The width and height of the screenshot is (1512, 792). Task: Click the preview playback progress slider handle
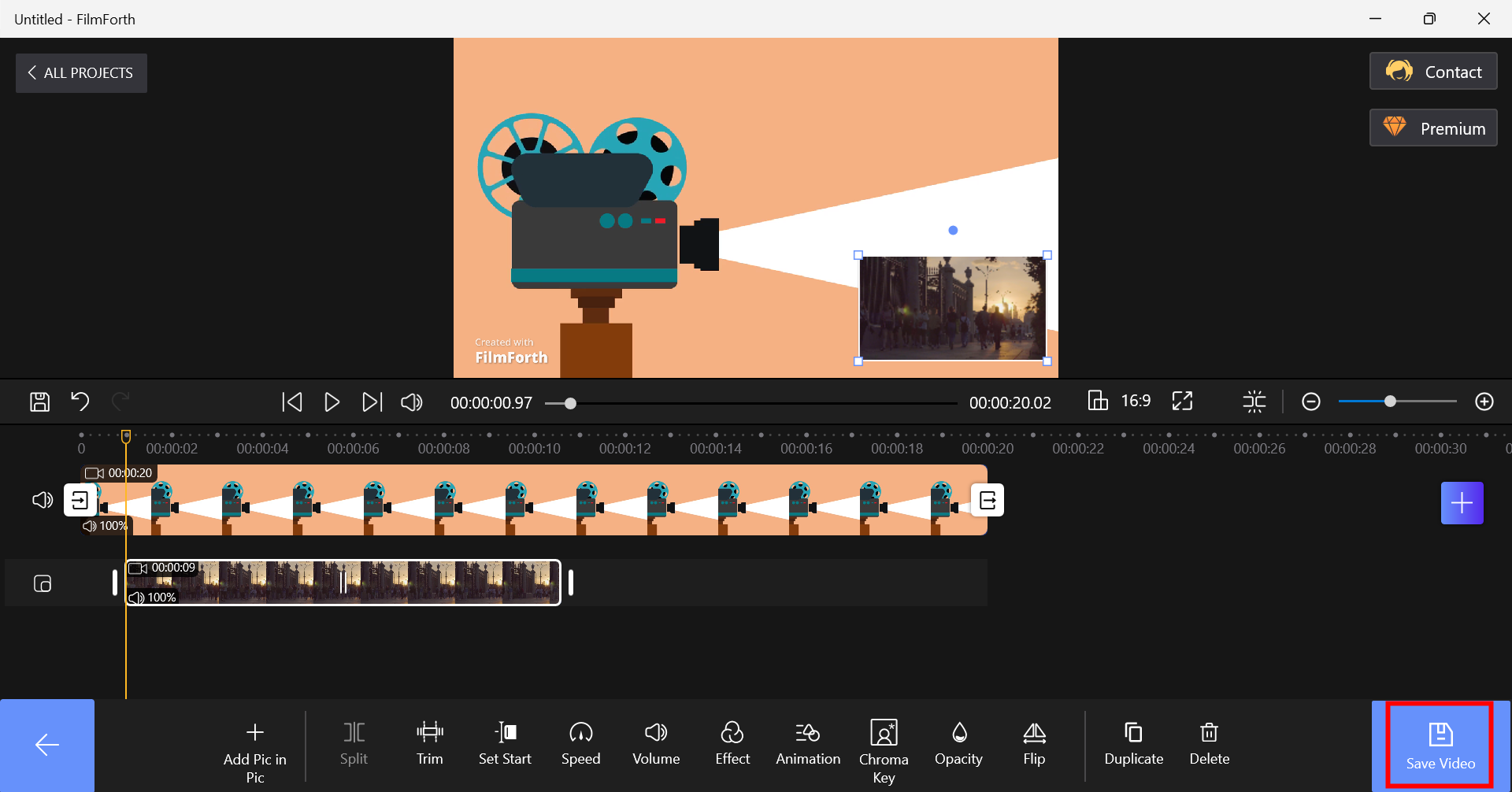tap(570, 403)
